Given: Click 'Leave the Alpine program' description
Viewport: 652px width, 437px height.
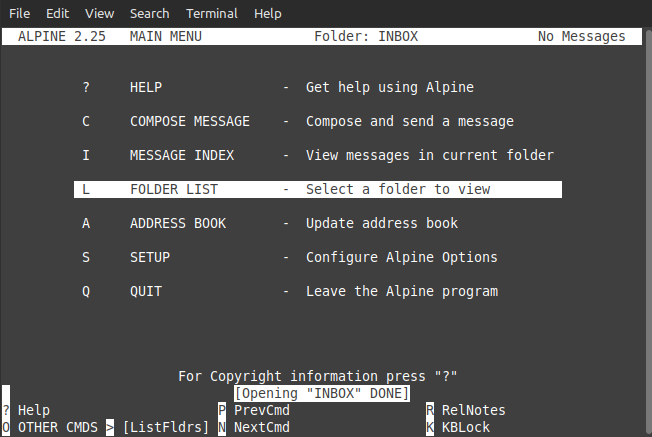Looking at the screenshot, I should [402, 291].
